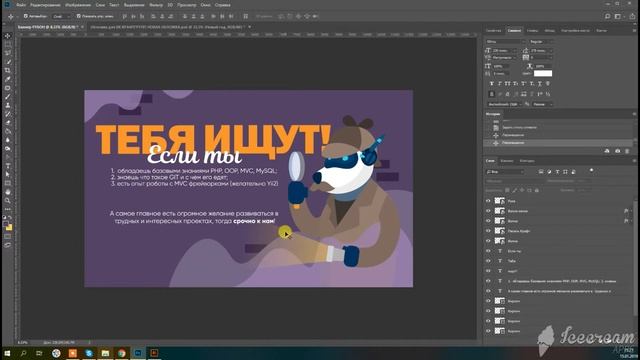This screenshot has width=640, height=360.
Task: Open the font size dropdown
Action: 503,51
